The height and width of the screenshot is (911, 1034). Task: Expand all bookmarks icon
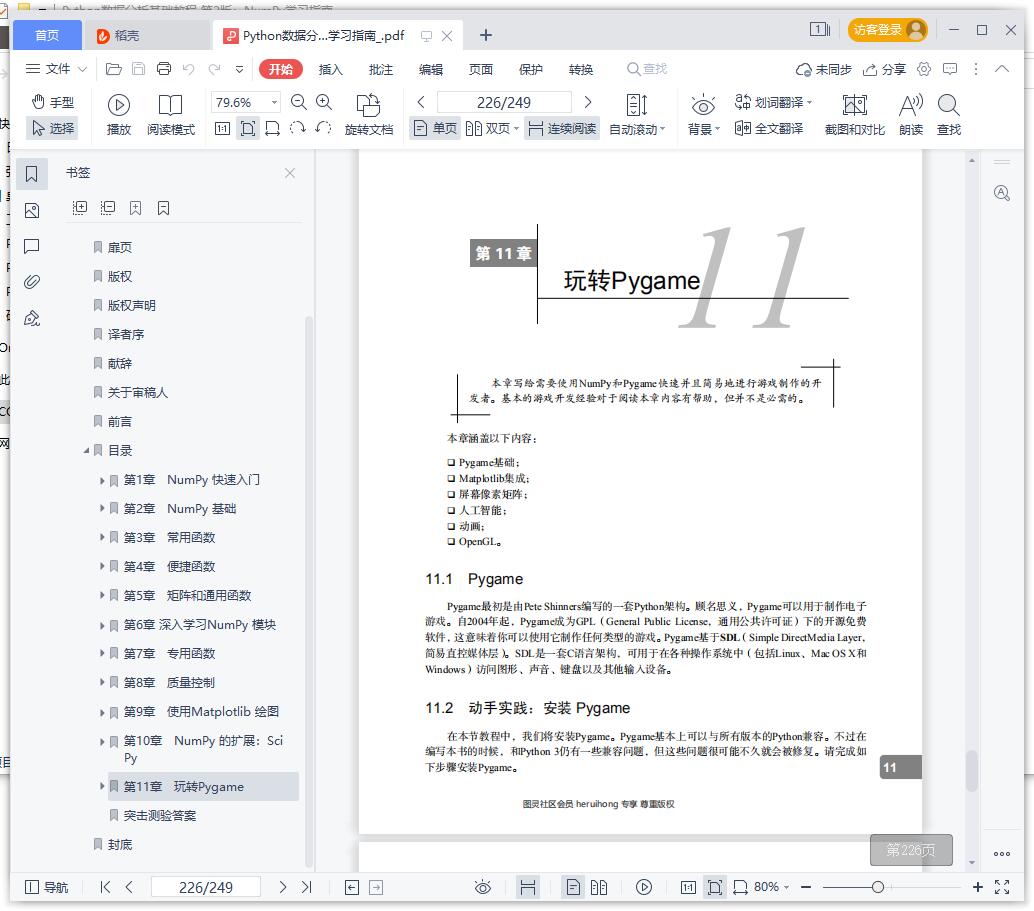(x=79, y=208)
